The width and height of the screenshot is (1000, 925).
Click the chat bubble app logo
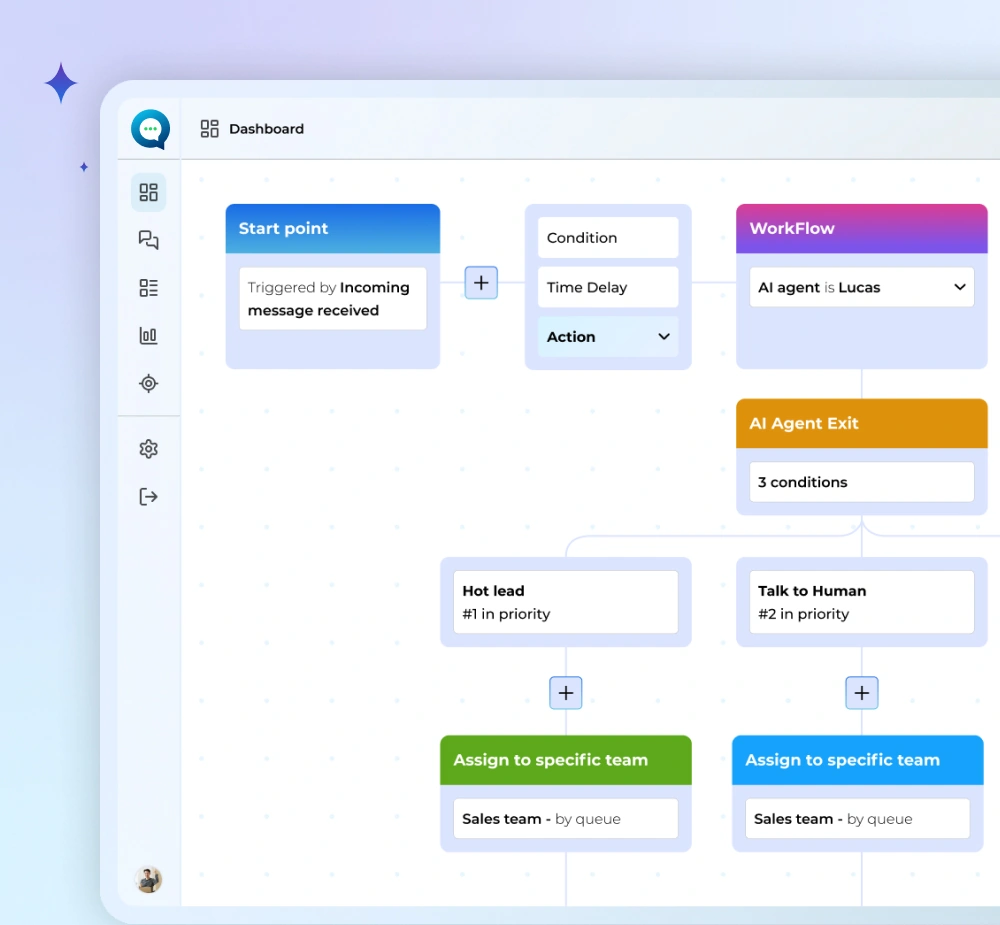[150, 129]
